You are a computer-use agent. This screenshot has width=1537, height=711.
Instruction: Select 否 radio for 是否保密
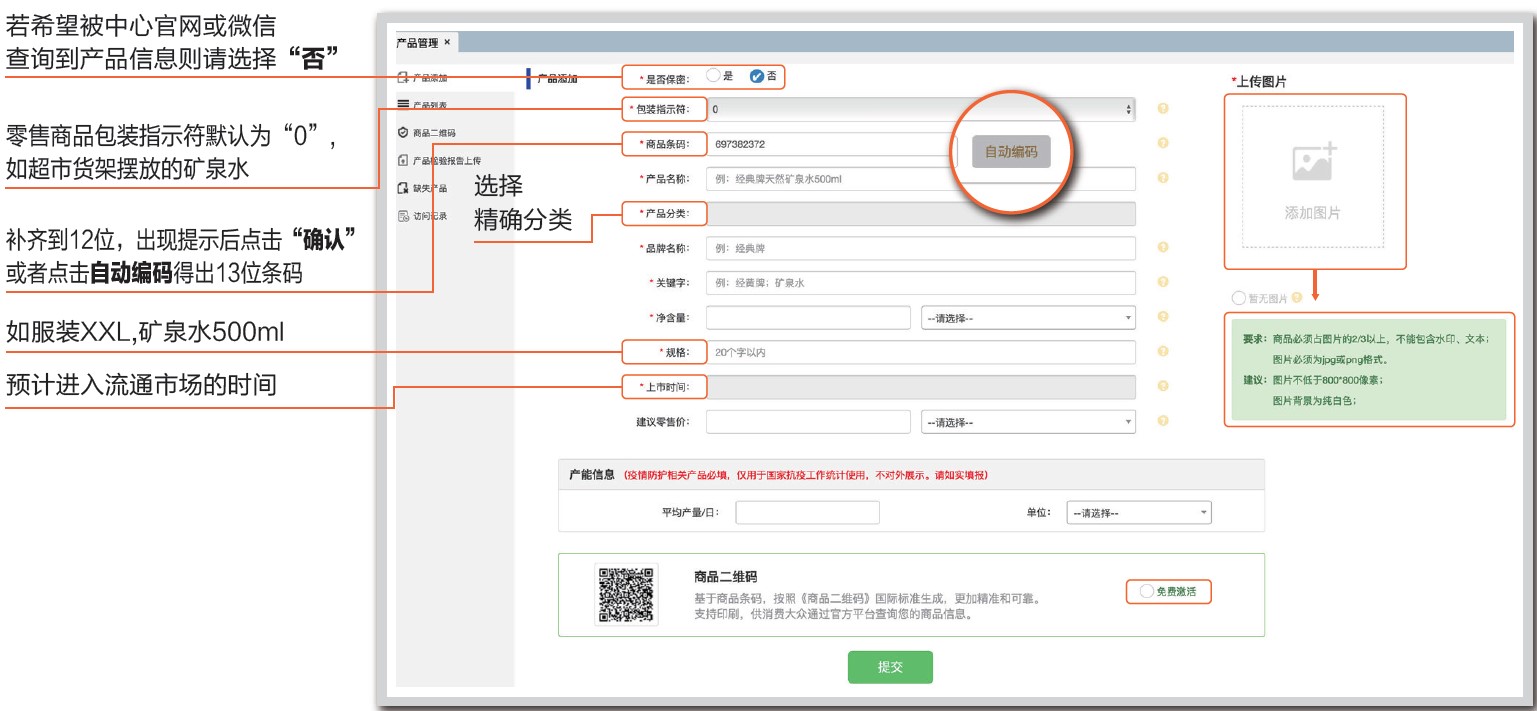point(756,76)
